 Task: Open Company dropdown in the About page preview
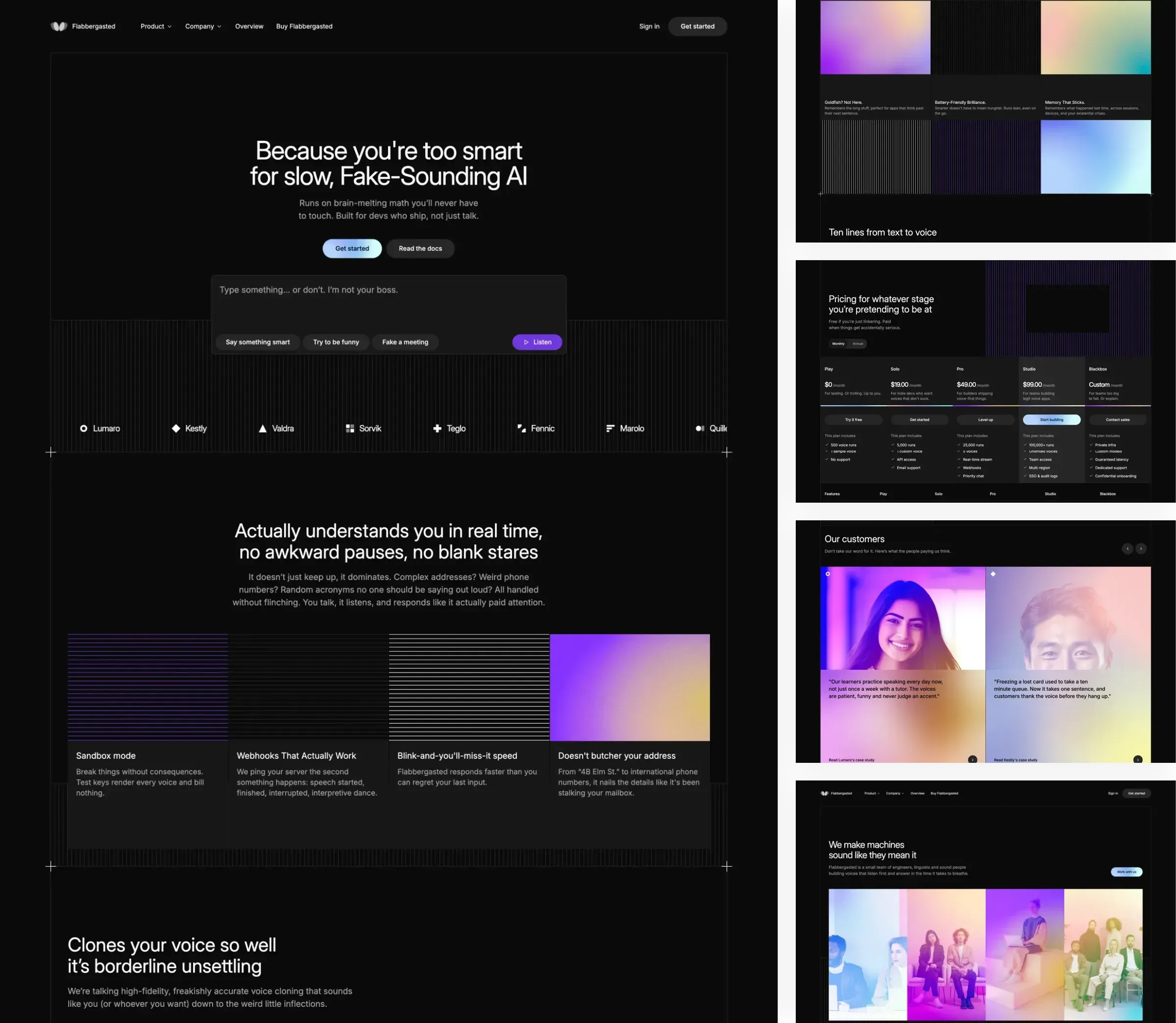(895, 793)
